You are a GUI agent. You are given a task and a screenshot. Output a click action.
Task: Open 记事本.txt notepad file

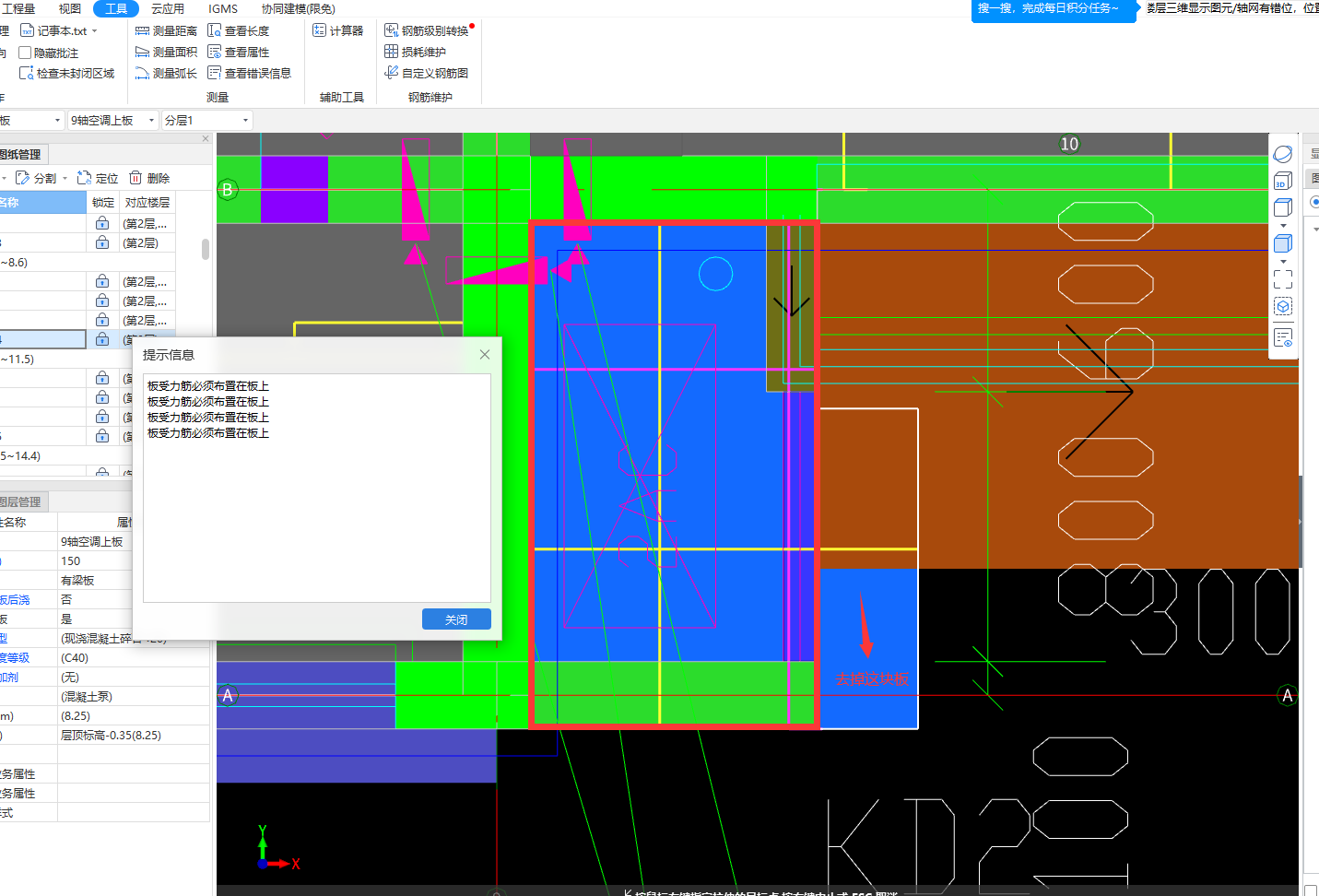click(54, 30)
